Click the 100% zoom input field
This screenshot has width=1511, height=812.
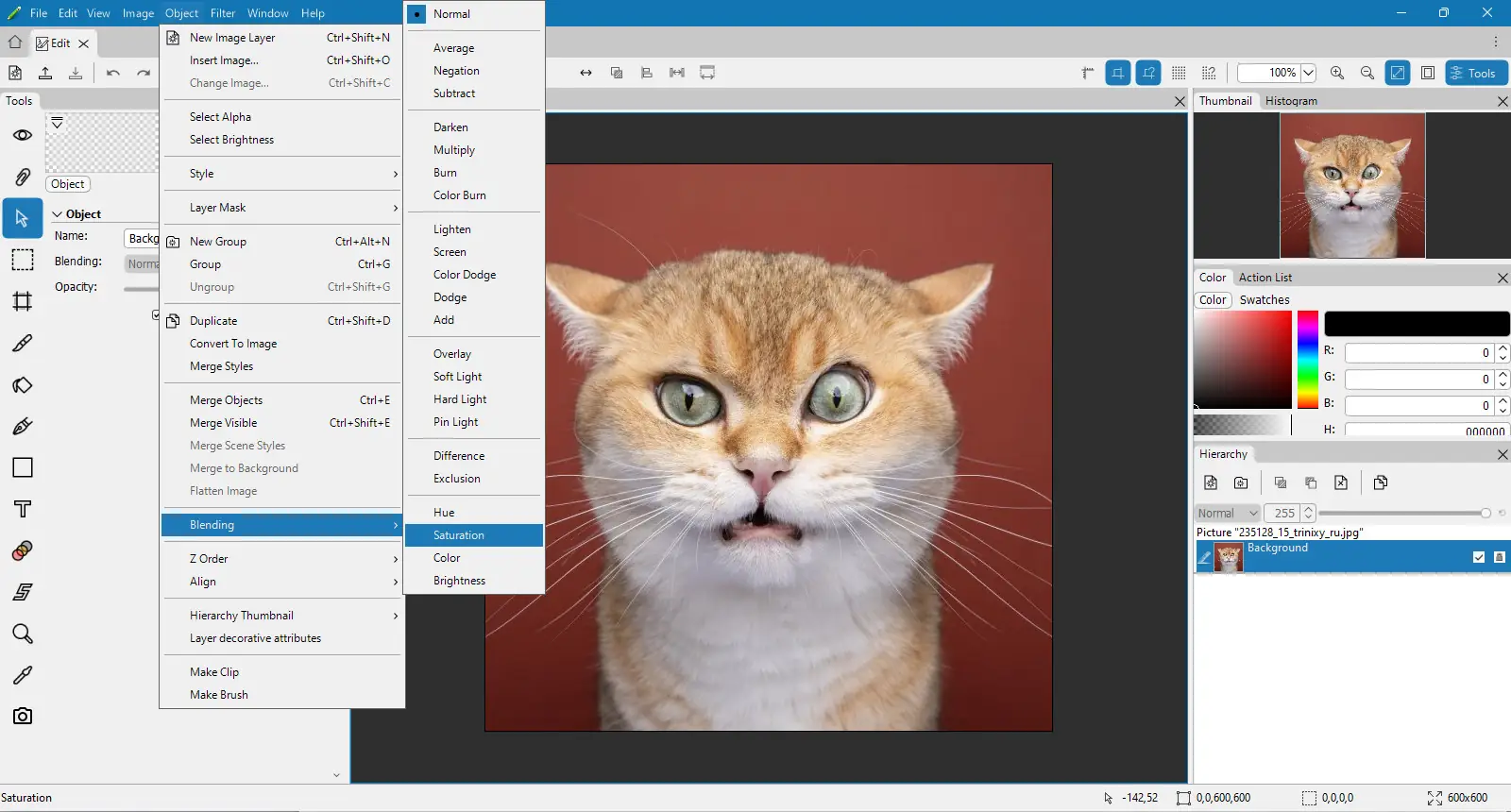[x=1268, y=73]
